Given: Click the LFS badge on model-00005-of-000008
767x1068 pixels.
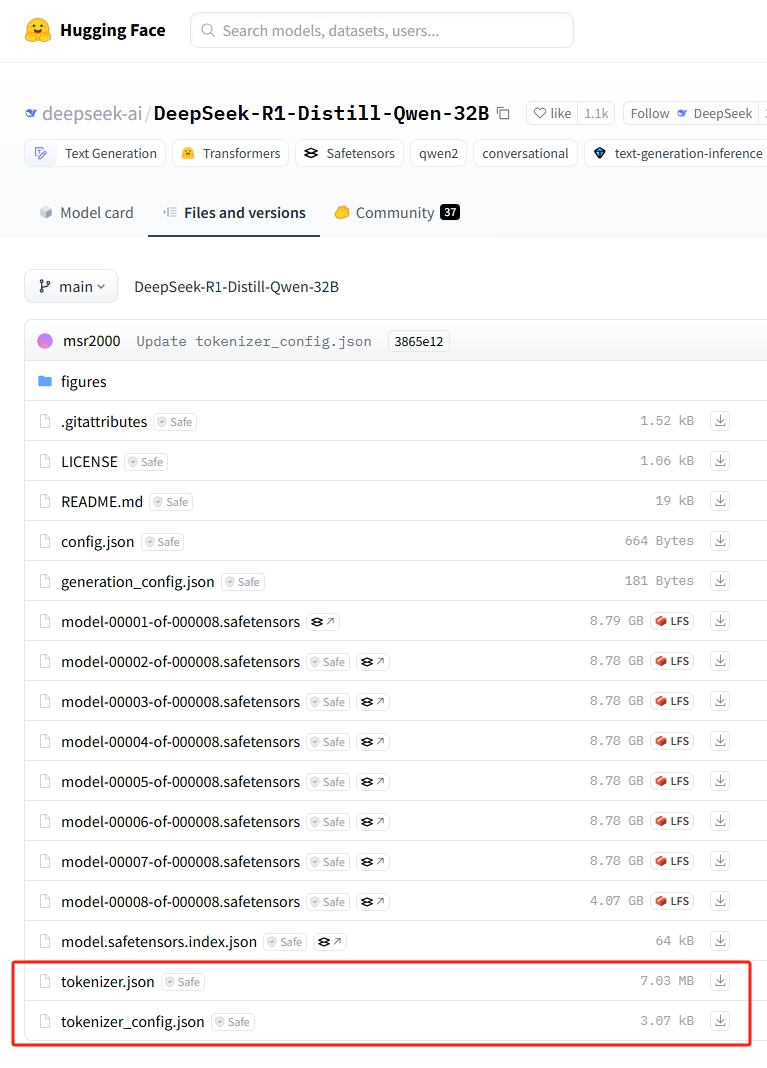Looking at the screenshot, I should pos(672,781).
